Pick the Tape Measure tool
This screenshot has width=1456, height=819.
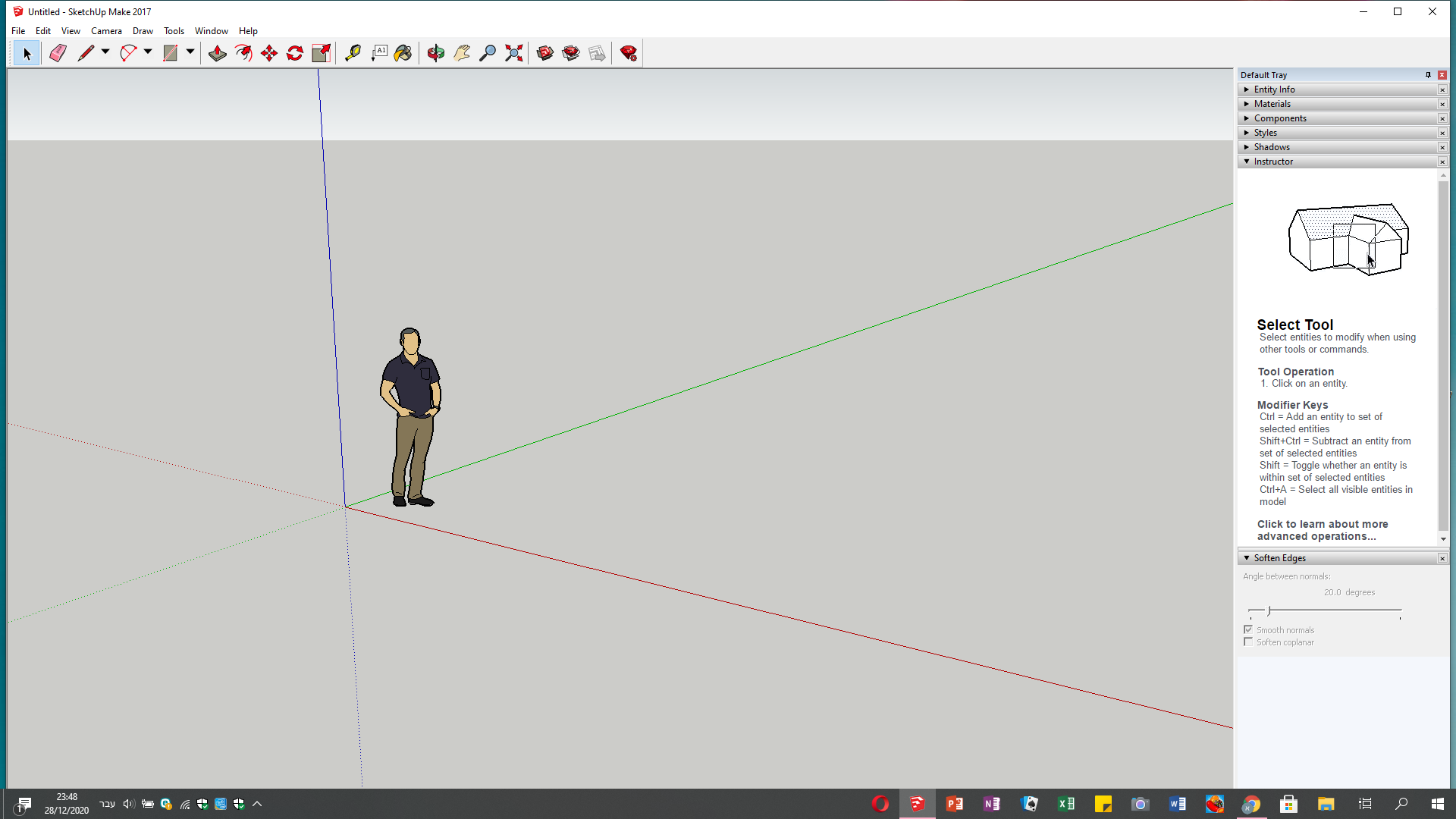point(353,53)
